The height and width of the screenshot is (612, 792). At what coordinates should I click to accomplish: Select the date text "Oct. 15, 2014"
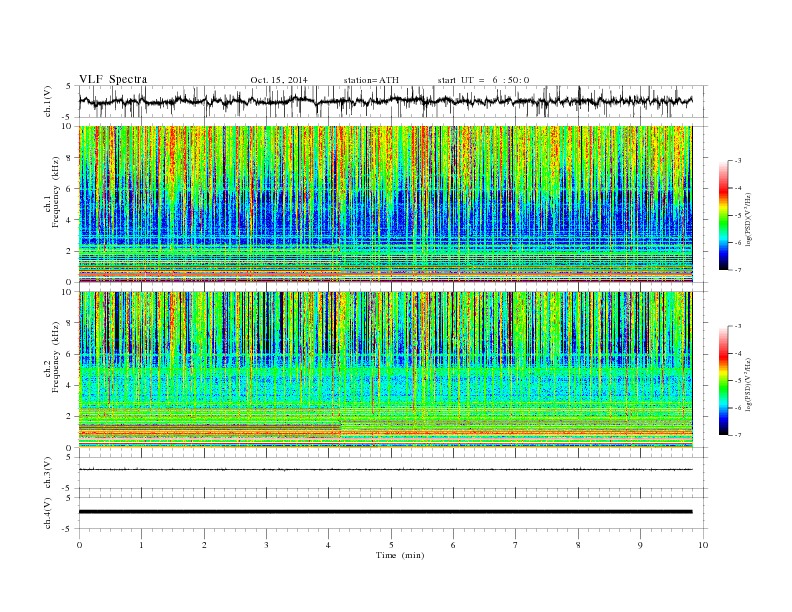(x=279, y=80)
